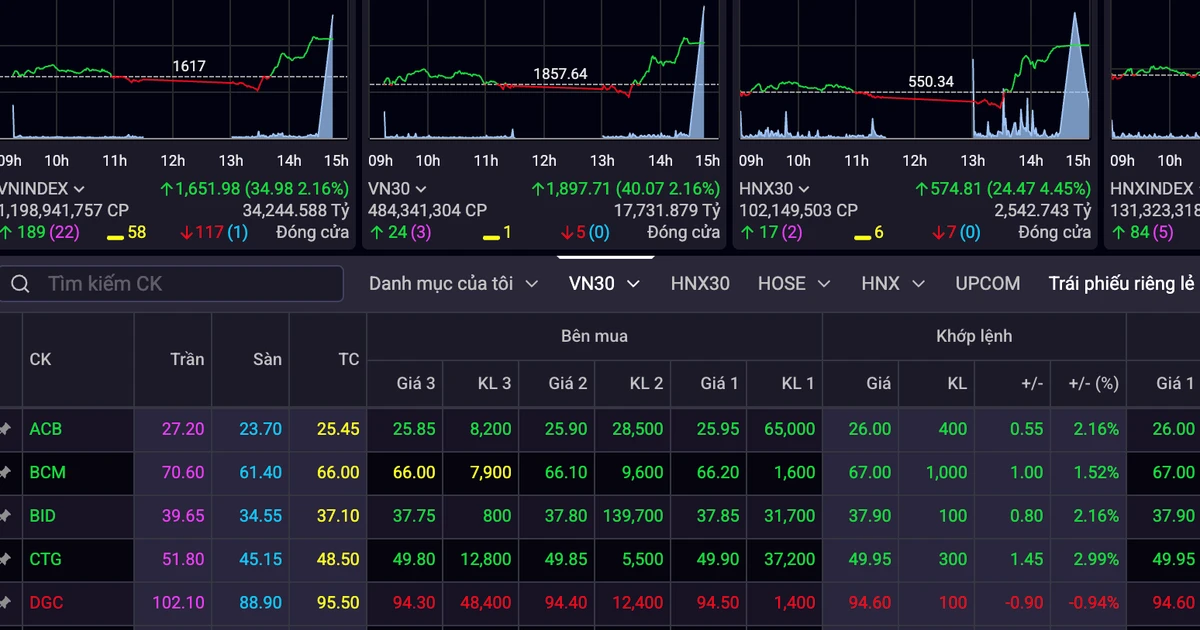Viewport: 1200px width, 630px height.
Task: Click the search magnifier icon
Action: (20, 284)
